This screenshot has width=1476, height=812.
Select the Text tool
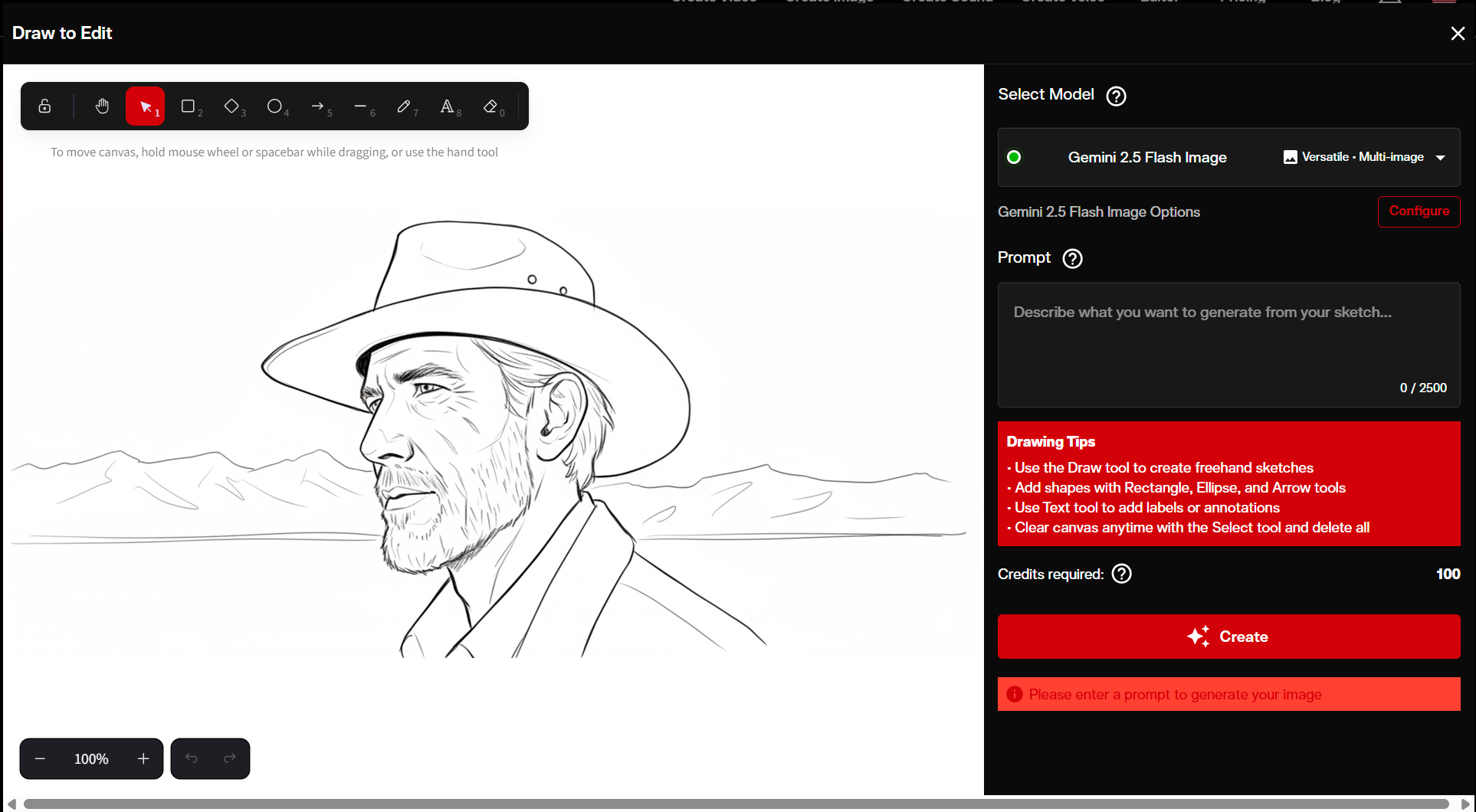coord(448,106)
